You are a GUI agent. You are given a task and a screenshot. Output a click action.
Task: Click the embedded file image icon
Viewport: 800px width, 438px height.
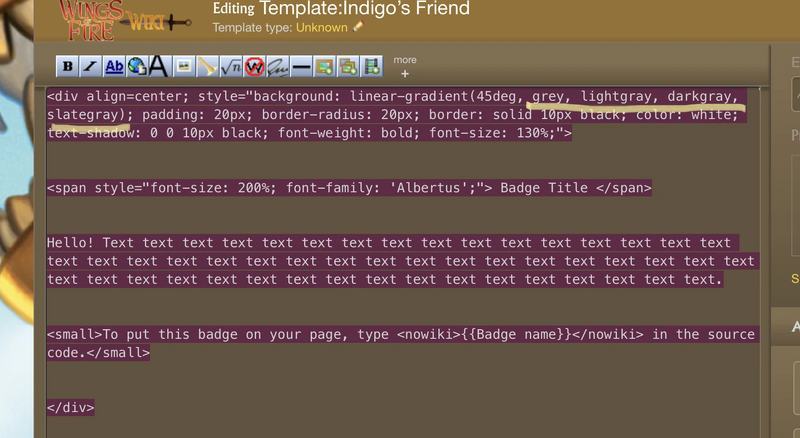click(x=184, y=67)
